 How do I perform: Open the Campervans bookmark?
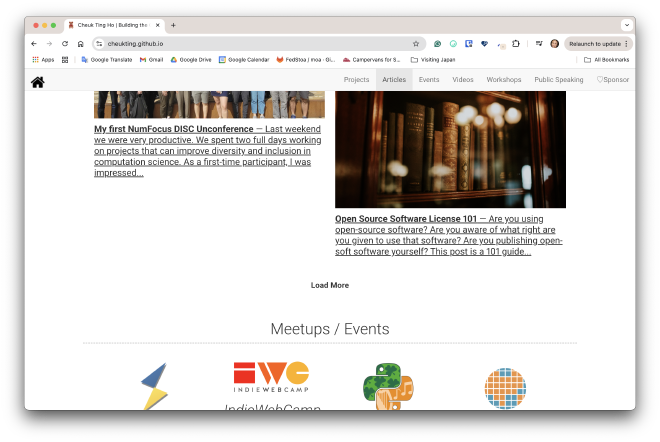coord(371,60)
